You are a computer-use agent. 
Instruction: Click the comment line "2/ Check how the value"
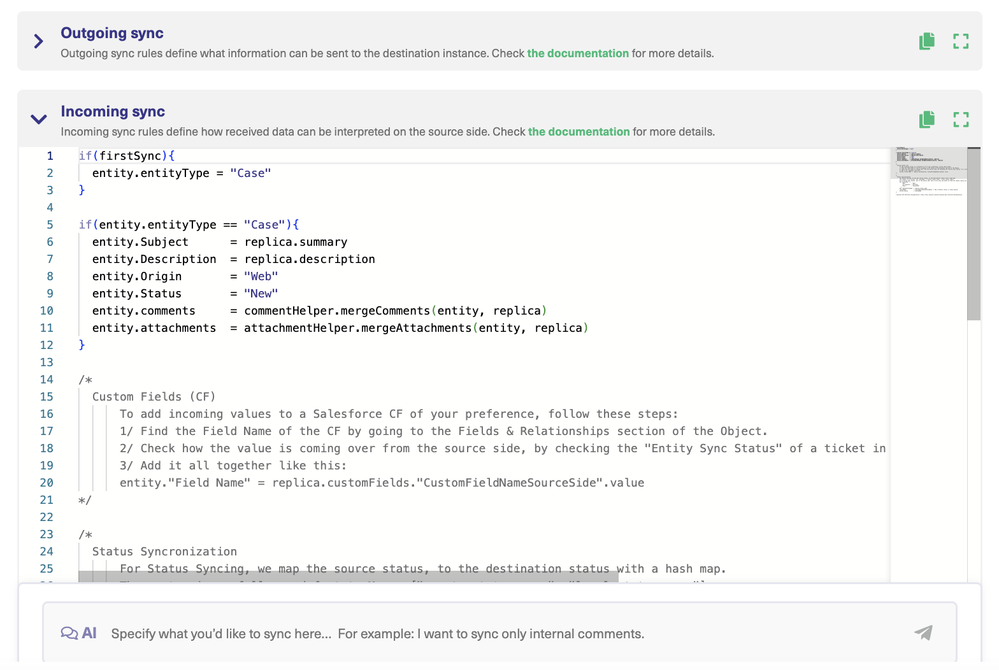[503, 448]
